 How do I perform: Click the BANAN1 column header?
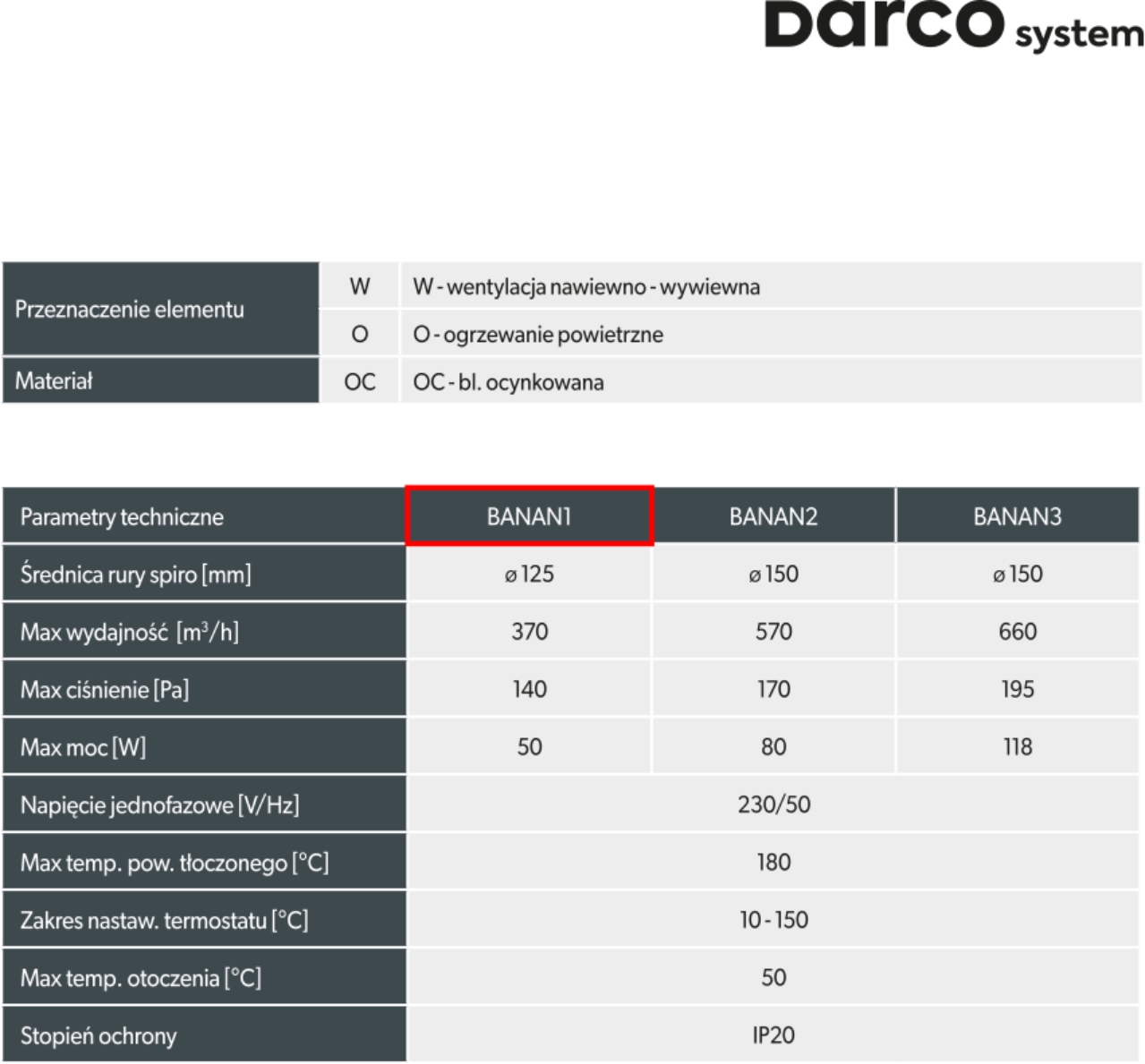pyautogui.click(x=529, y=516)
